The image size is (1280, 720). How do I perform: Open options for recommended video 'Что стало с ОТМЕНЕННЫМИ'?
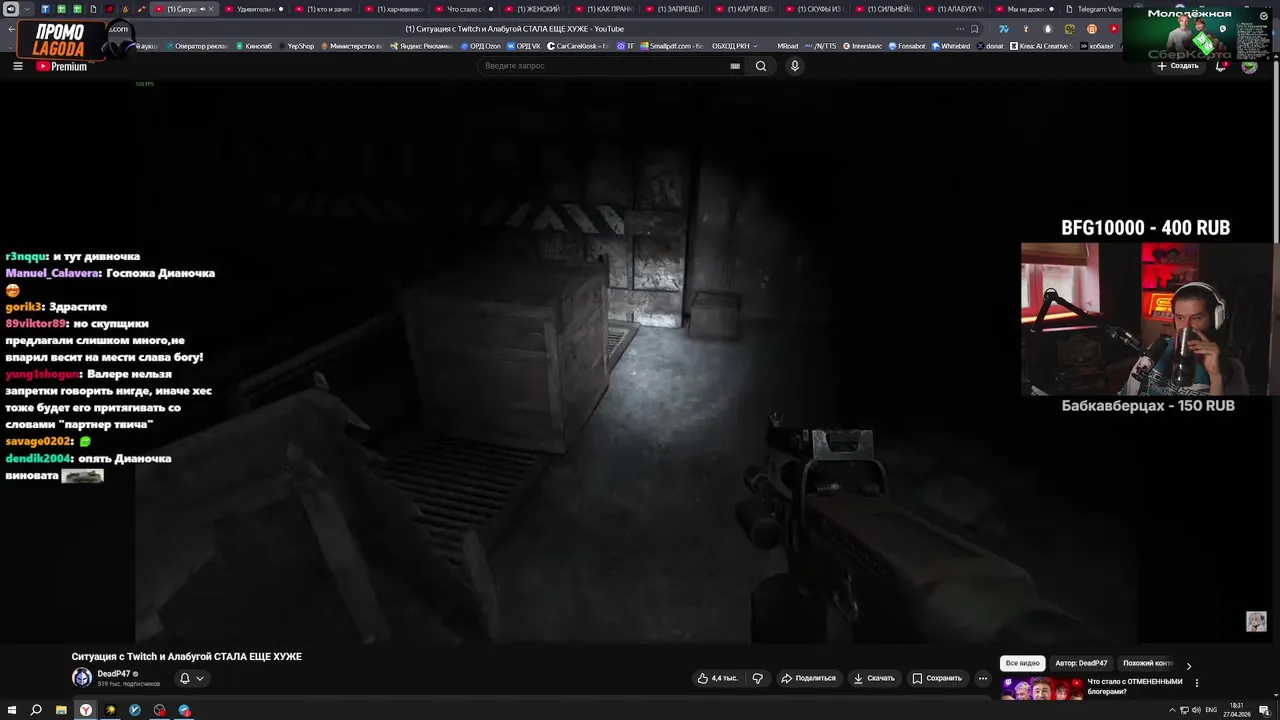pyautogui.click(x=1197, y=683)
